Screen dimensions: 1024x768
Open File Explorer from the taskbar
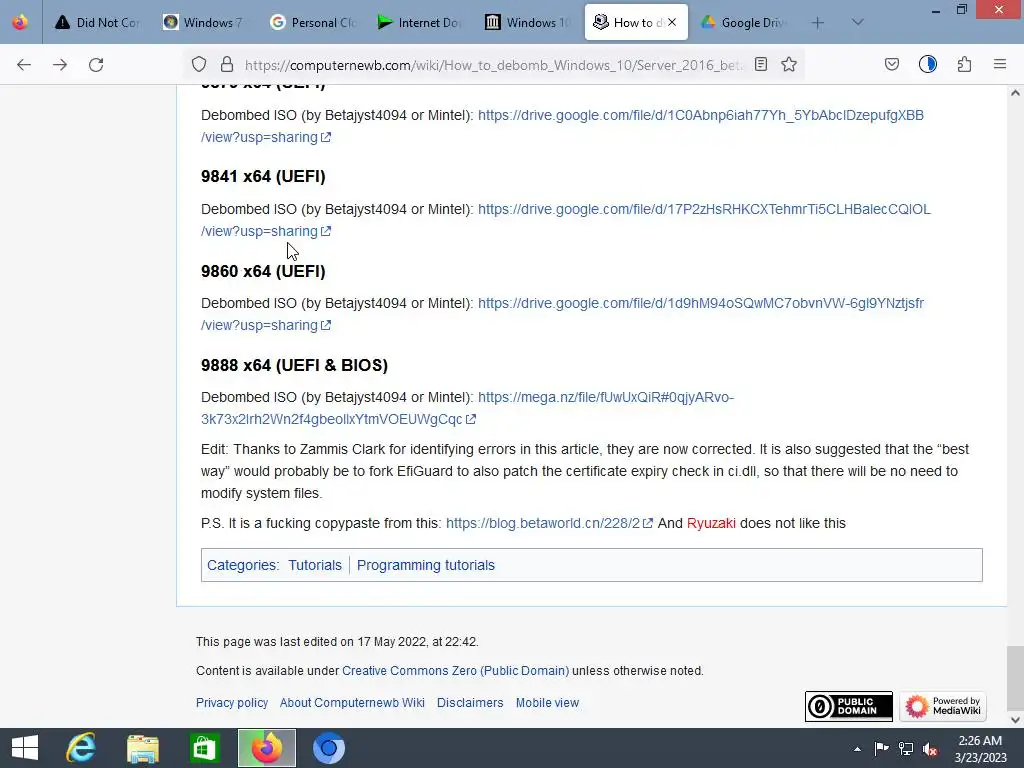[143, 748]
